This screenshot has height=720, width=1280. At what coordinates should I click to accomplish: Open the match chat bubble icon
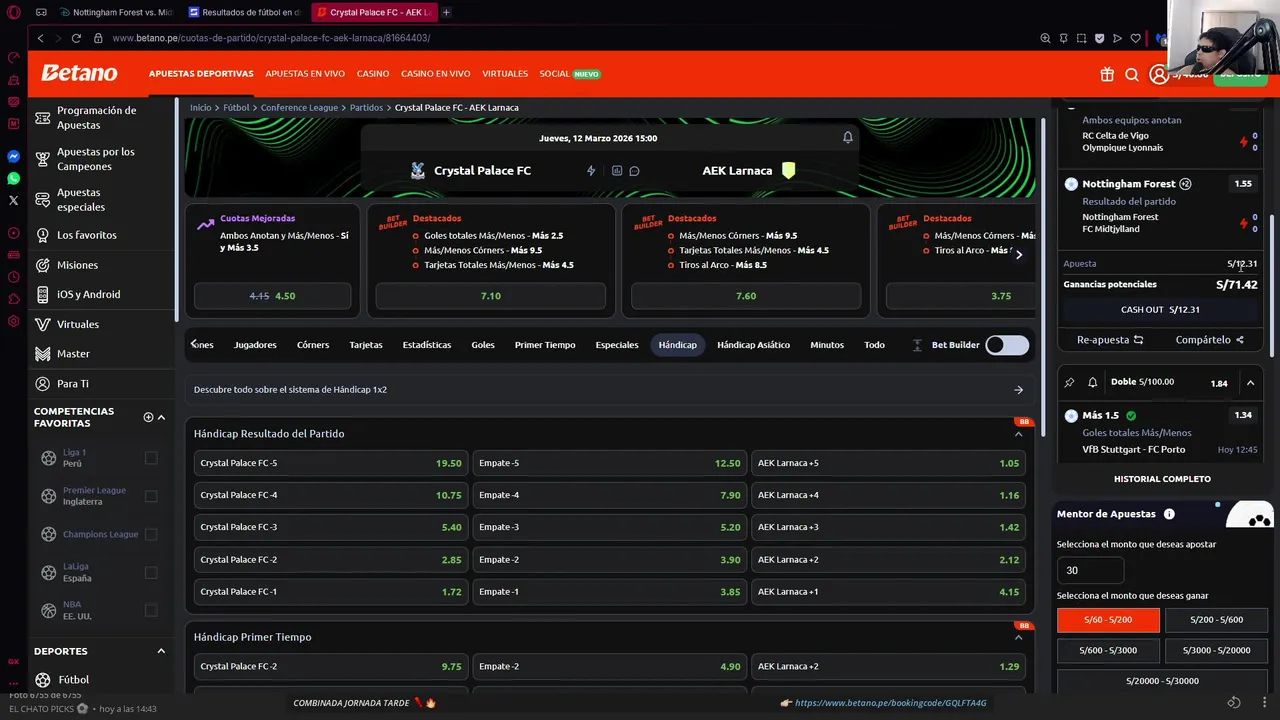pos(634,171)
